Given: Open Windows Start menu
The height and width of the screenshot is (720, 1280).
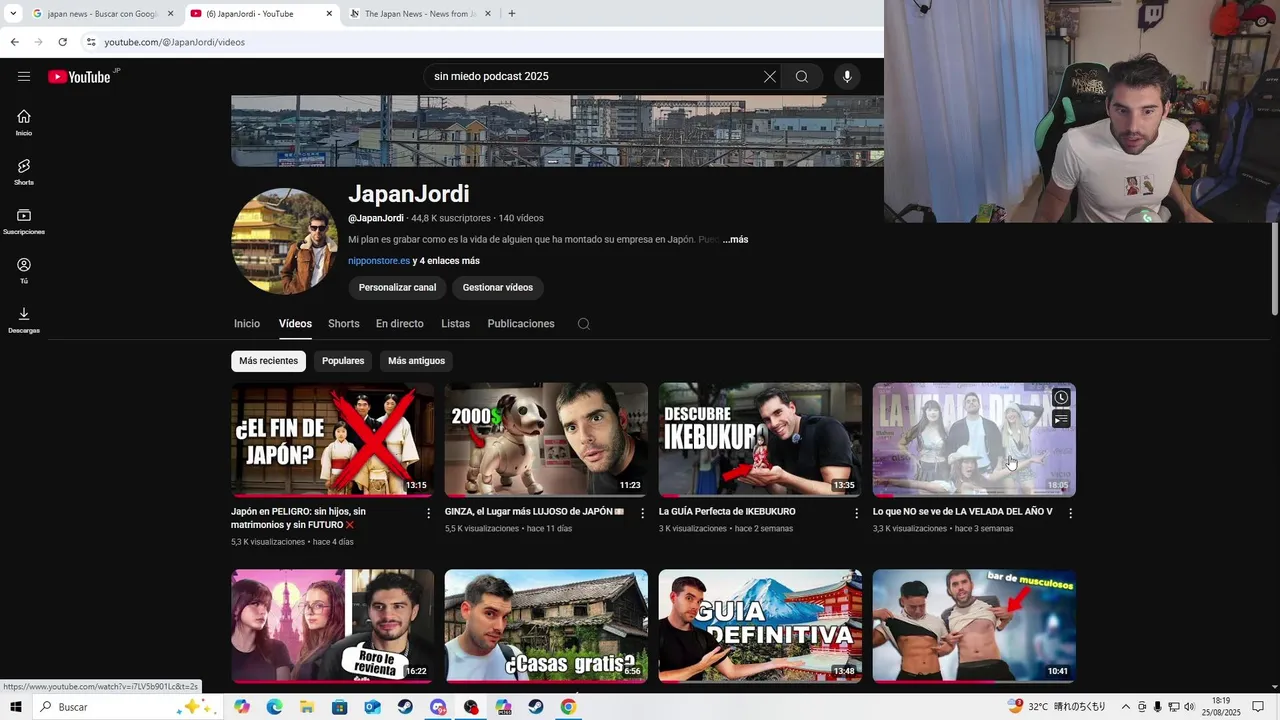Looking at the screenshot, I should (x=16, y=707).
